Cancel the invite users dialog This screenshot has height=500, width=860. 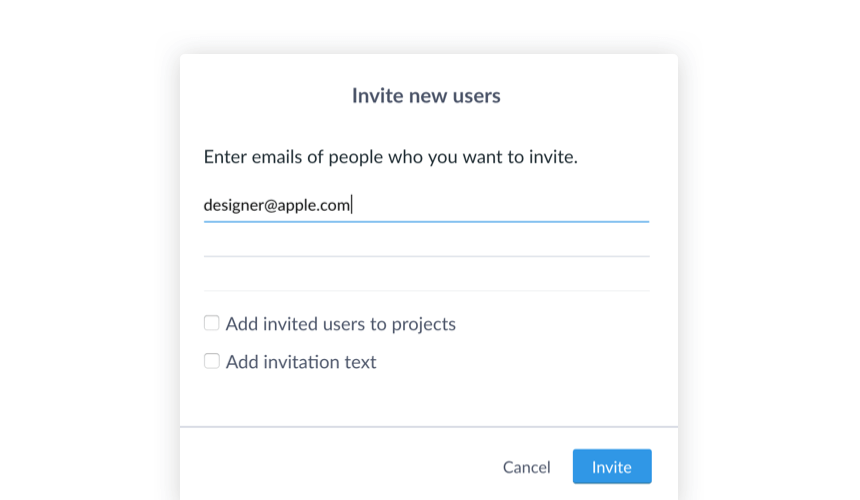(526, 467)
